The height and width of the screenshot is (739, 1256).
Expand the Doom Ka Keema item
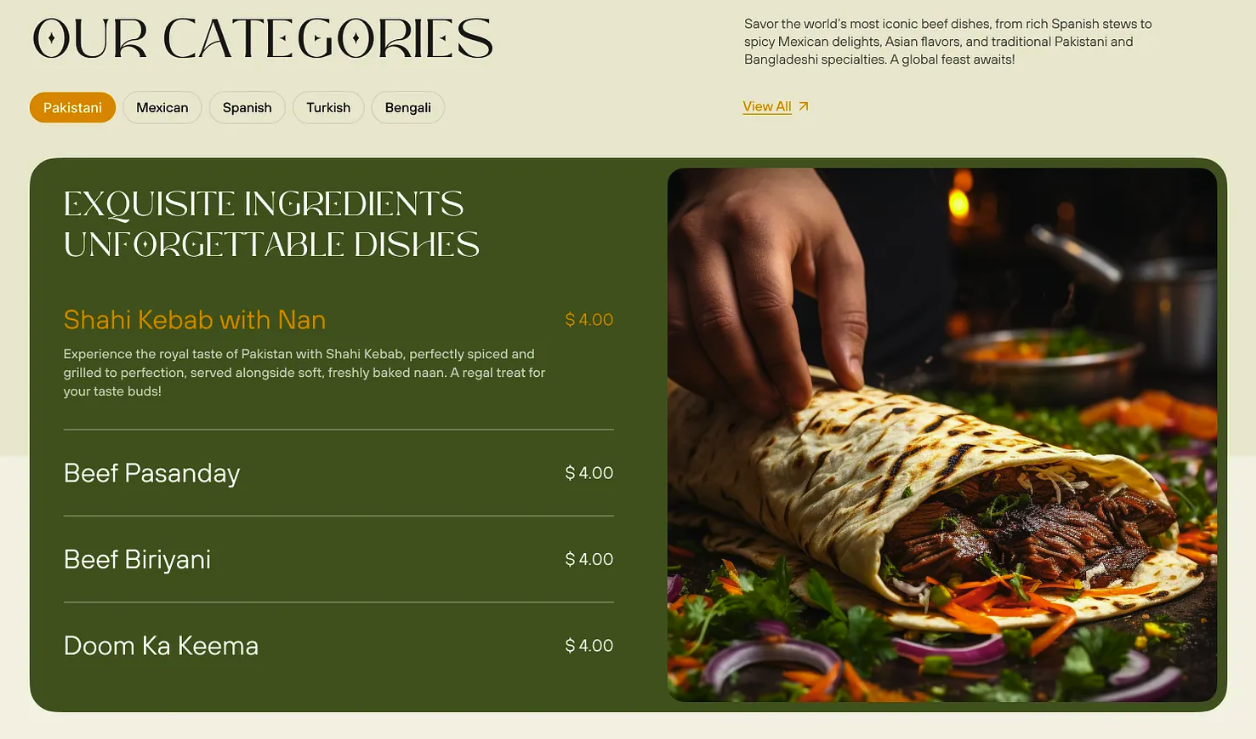pyautogui.click(x=338, y=645)
